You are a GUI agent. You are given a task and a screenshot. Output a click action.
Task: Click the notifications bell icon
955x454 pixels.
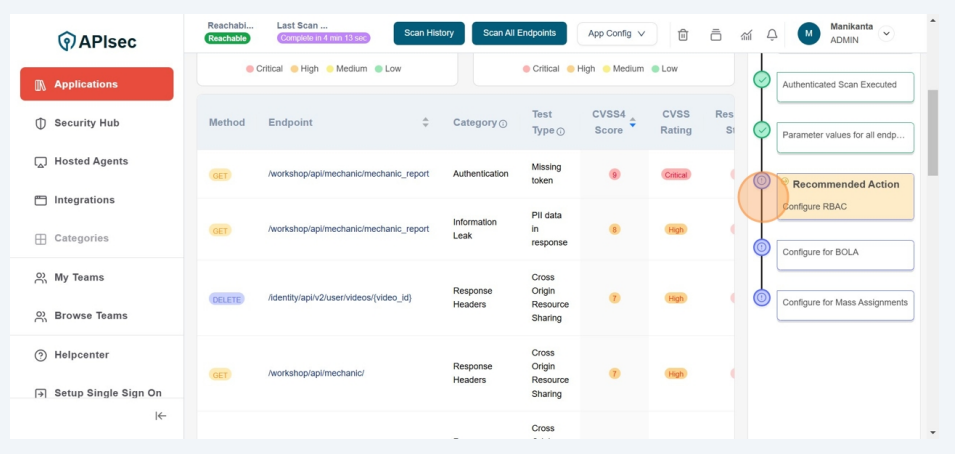[x=772, y=34]
